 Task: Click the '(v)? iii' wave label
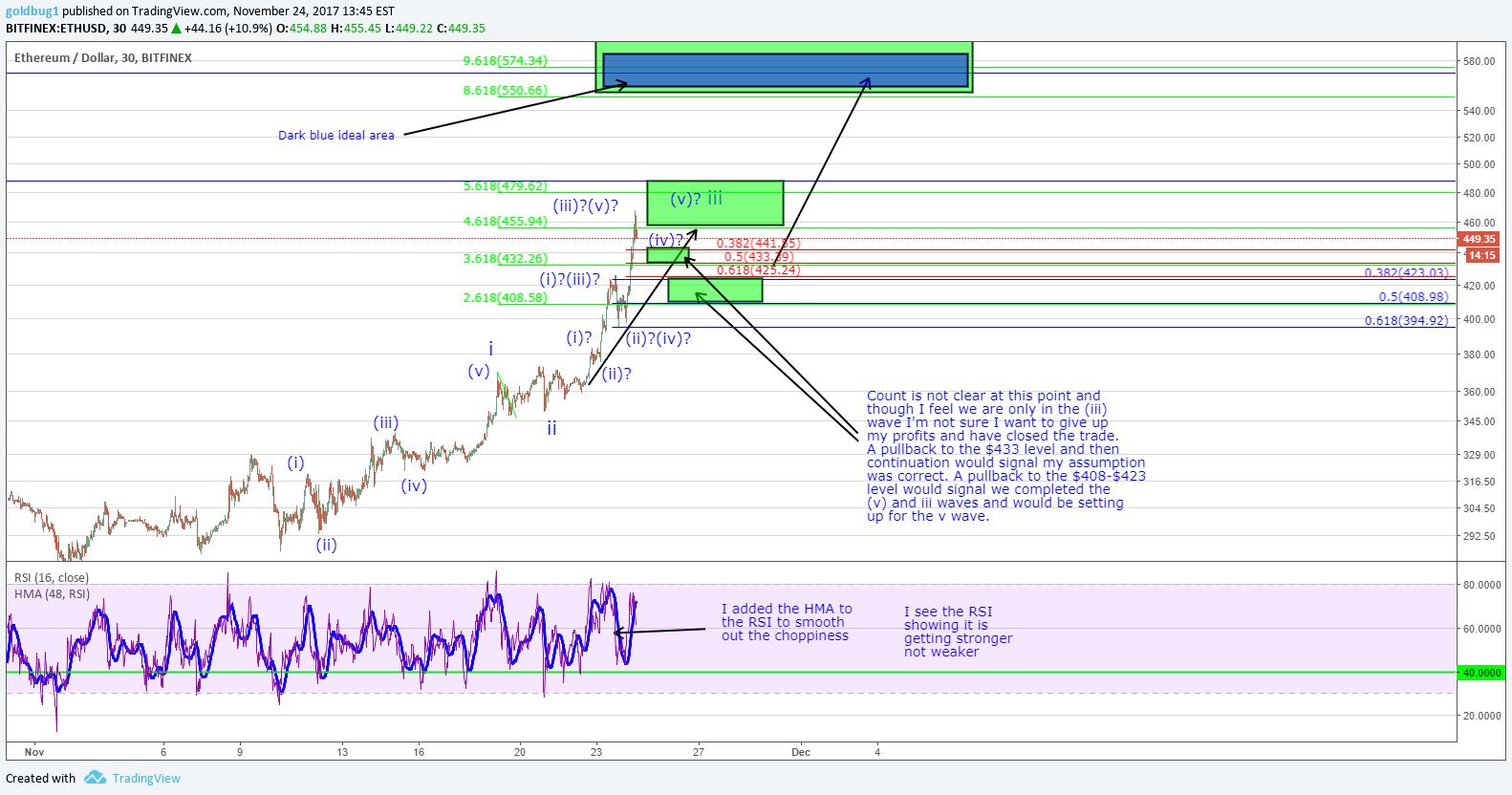click(697, 199)
